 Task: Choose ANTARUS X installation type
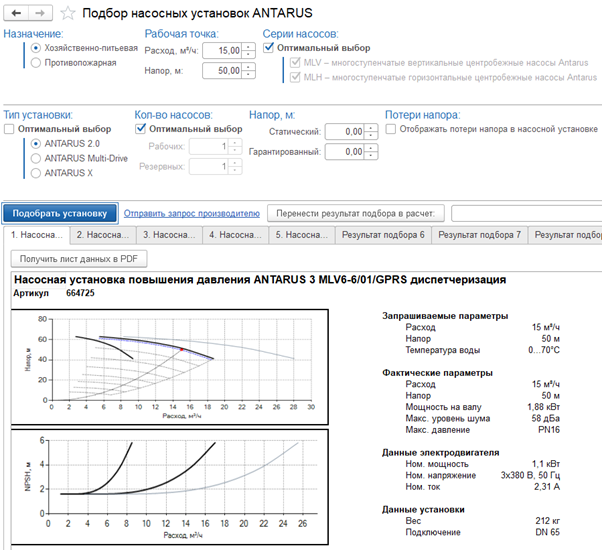click(x=36, y=173)
